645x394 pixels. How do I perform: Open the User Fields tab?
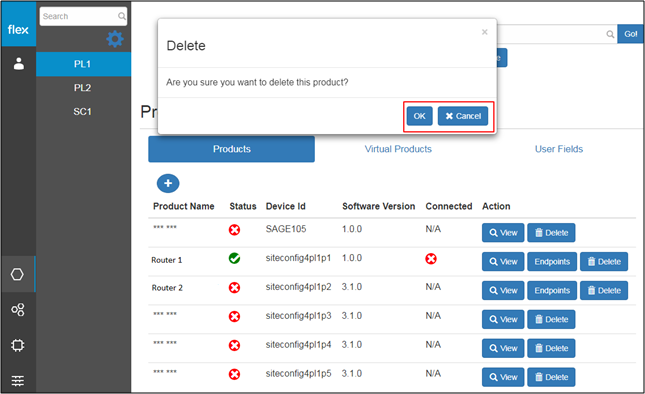pyautogui.click(x=559, y=149)
